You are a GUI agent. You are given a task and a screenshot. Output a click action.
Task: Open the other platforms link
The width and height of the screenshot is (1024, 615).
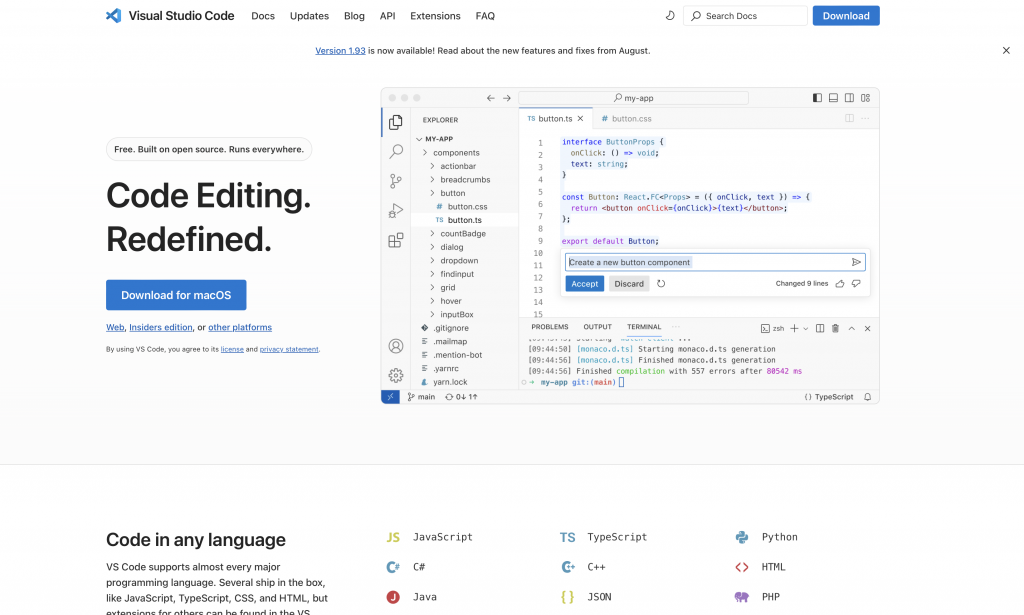tap(240, 327)
